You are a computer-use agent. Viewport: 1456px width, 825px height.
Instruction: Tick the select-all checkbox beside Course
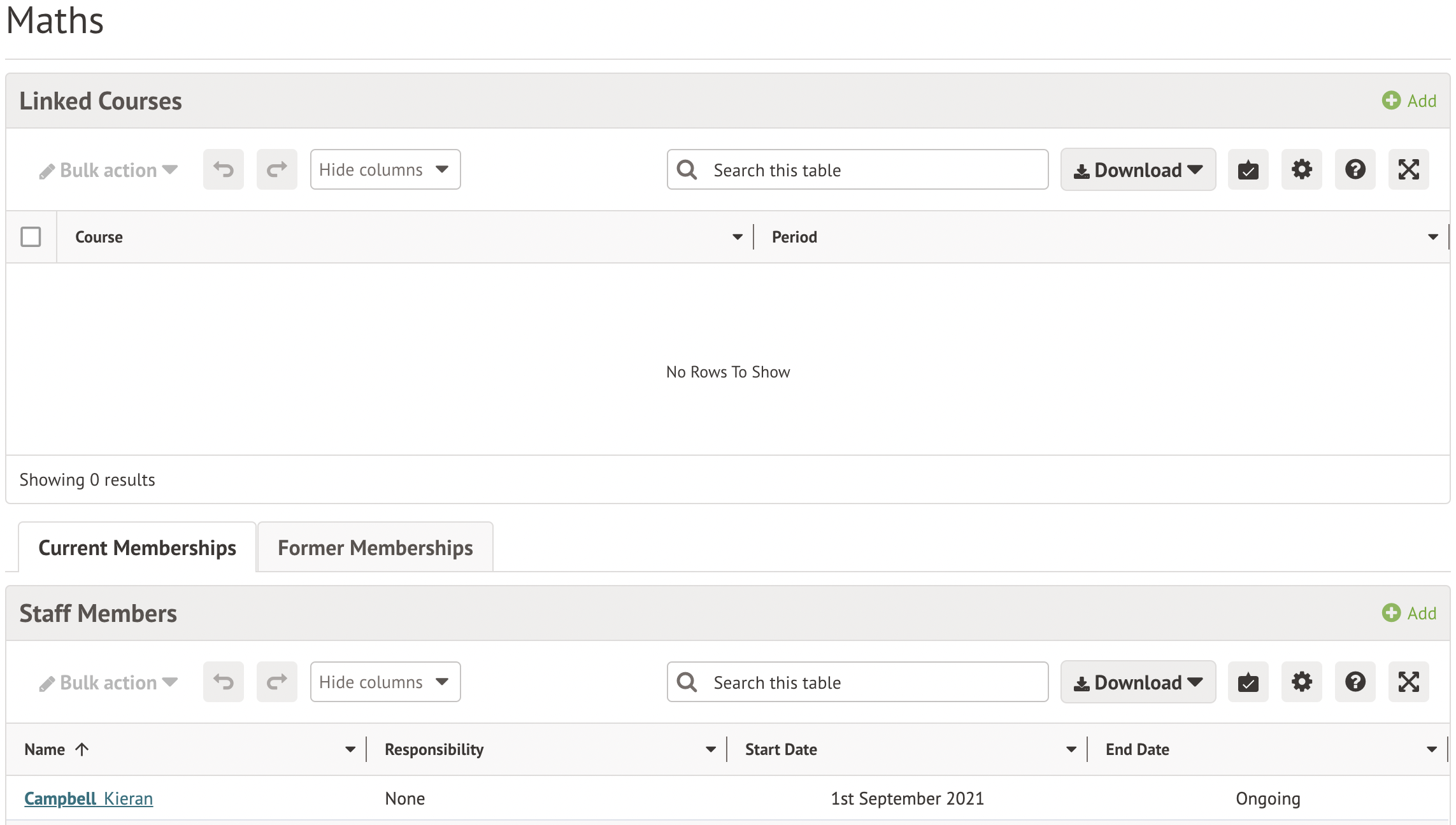(31, 237)
